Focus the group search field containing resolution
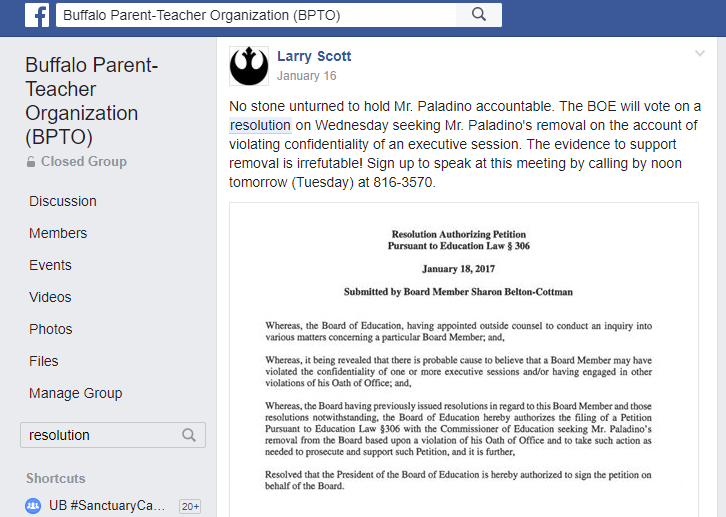Screen dimensions: 726x517 [113, 435]
